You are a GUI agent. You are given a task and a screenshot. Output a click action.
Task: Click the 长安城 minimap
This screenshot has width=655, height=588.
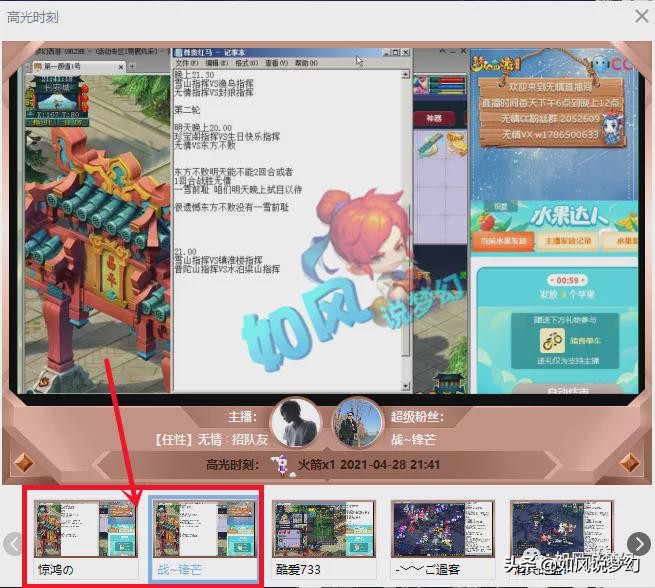pos(57,101)
